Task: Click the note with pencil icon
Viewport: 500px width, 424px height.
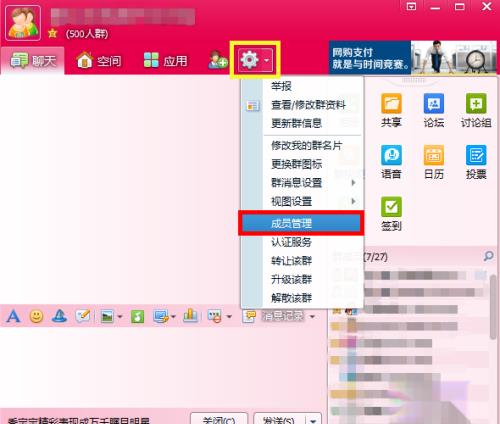Action: (x=82, y=315)
